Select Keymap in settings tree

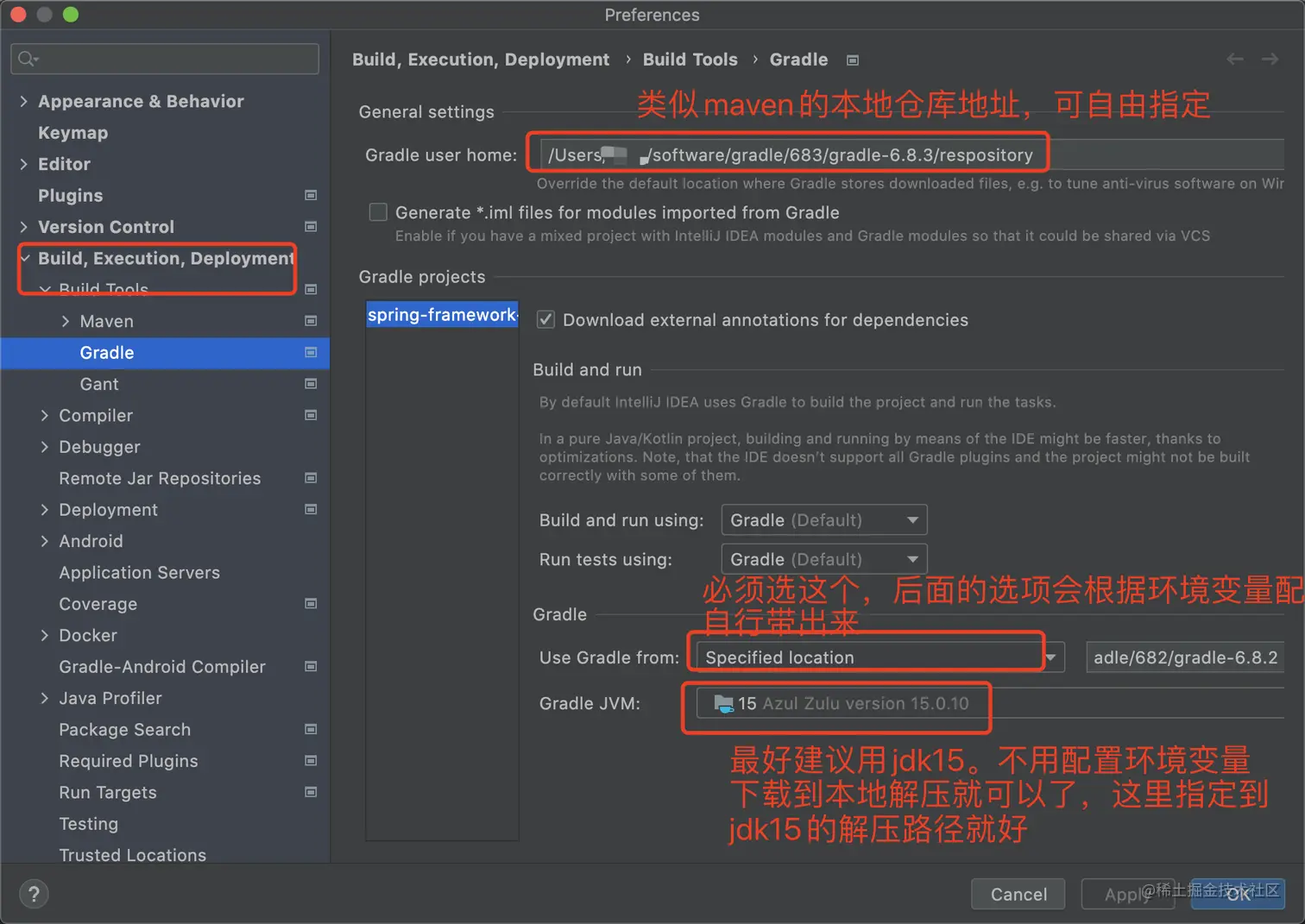73,133
